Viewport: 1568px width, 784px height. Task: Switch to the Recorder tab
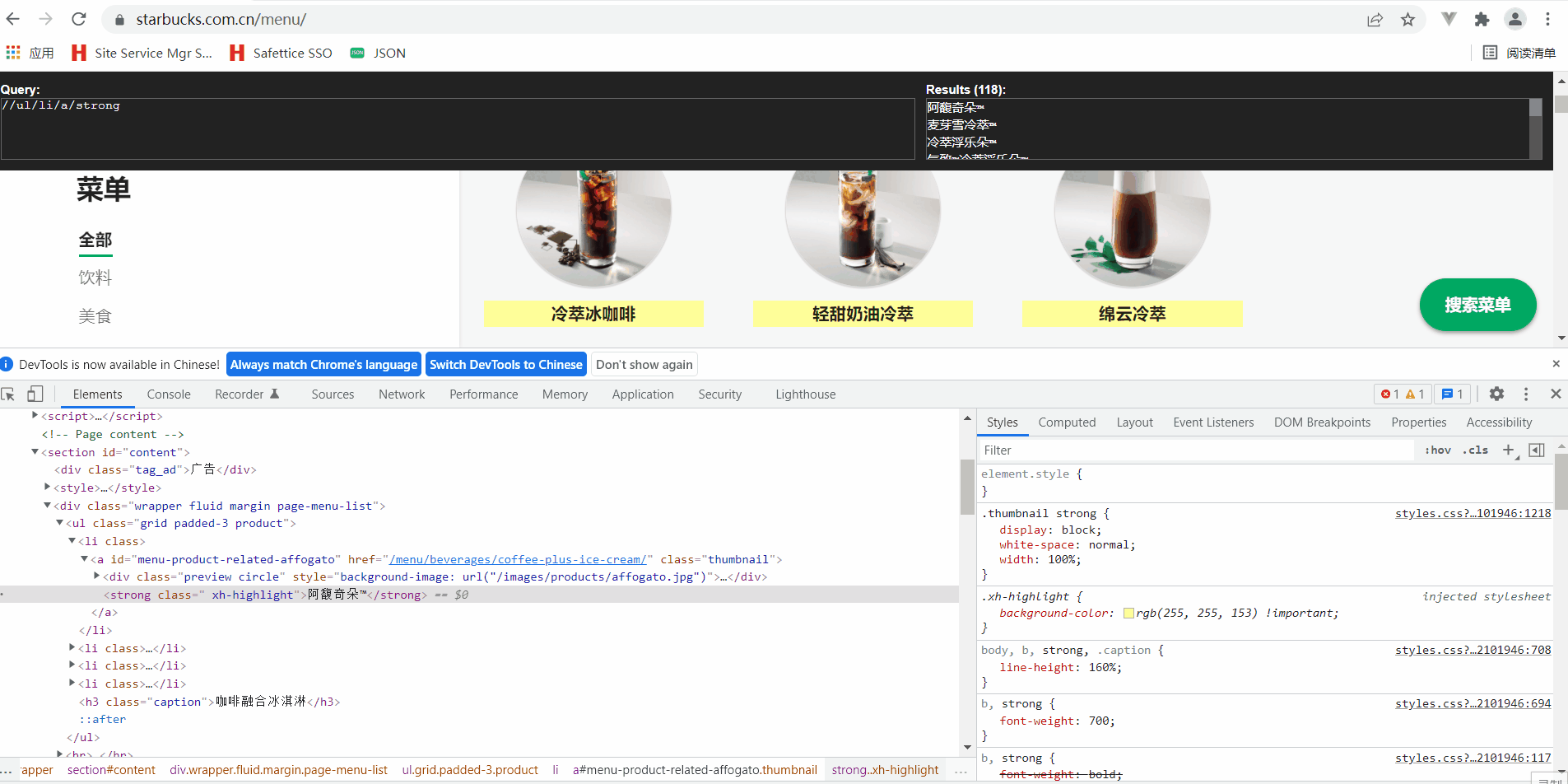click(247, 394)
